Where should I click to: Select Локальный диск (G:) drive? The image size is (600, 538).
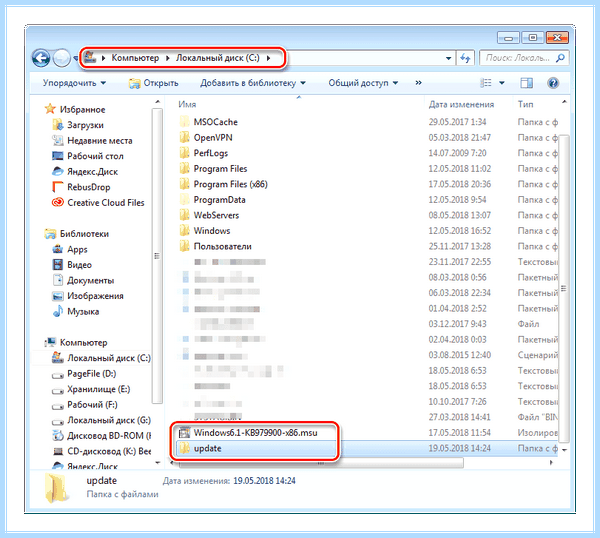pyautogui.click(x=109, y=421)
